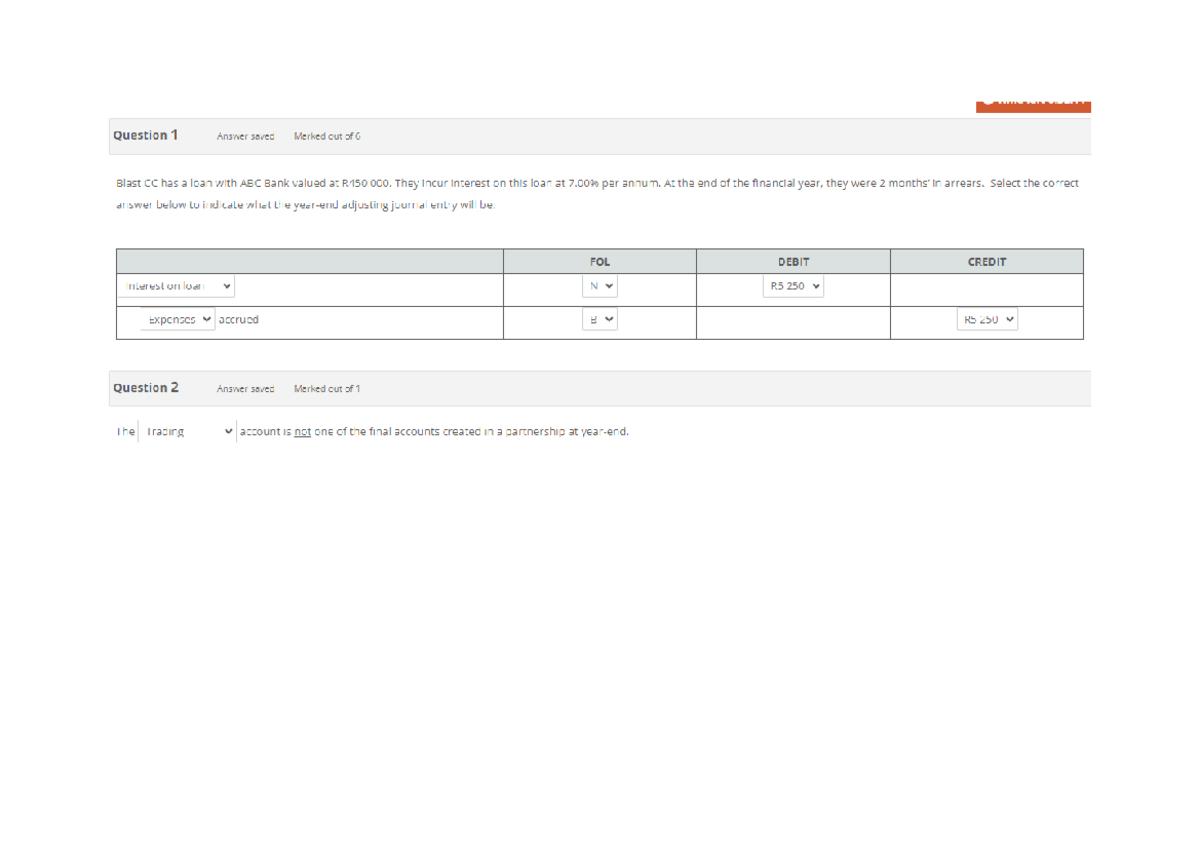Open the 'Interest on loan' account dropdown
Screen dimensions: 1200x848
(177, 286)
